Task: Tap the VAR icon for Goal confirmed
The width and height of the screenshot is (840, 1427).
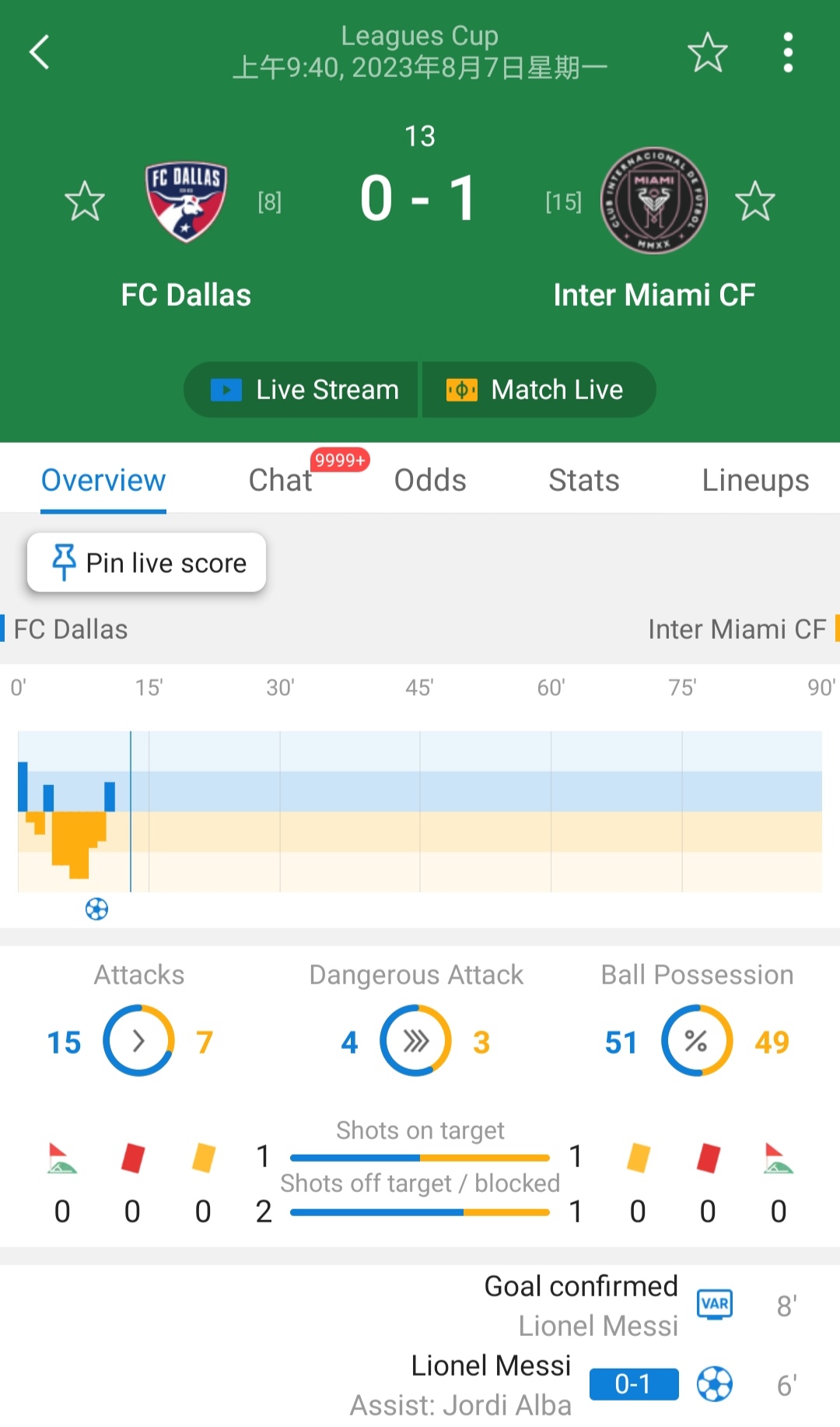Action: pos(715,1304)
